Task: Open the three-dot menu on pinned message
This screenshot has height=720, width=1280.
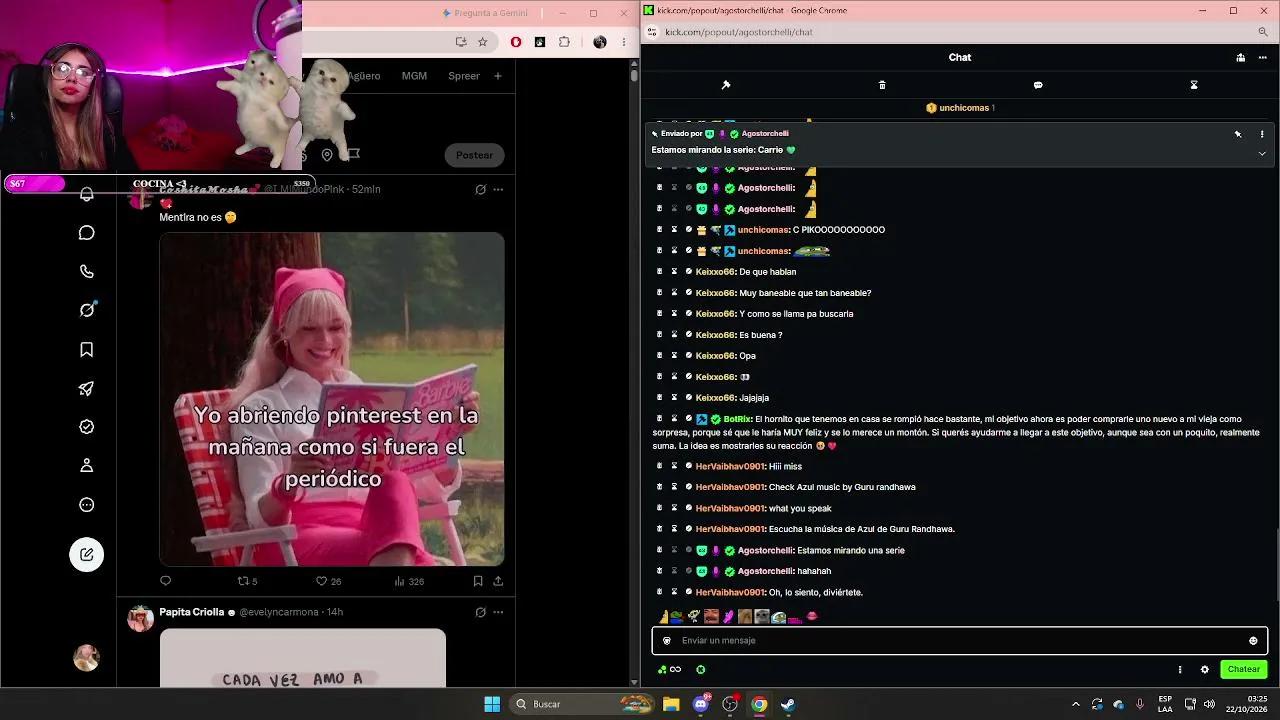Action: pyautogui.click(x=1262, y=134)
